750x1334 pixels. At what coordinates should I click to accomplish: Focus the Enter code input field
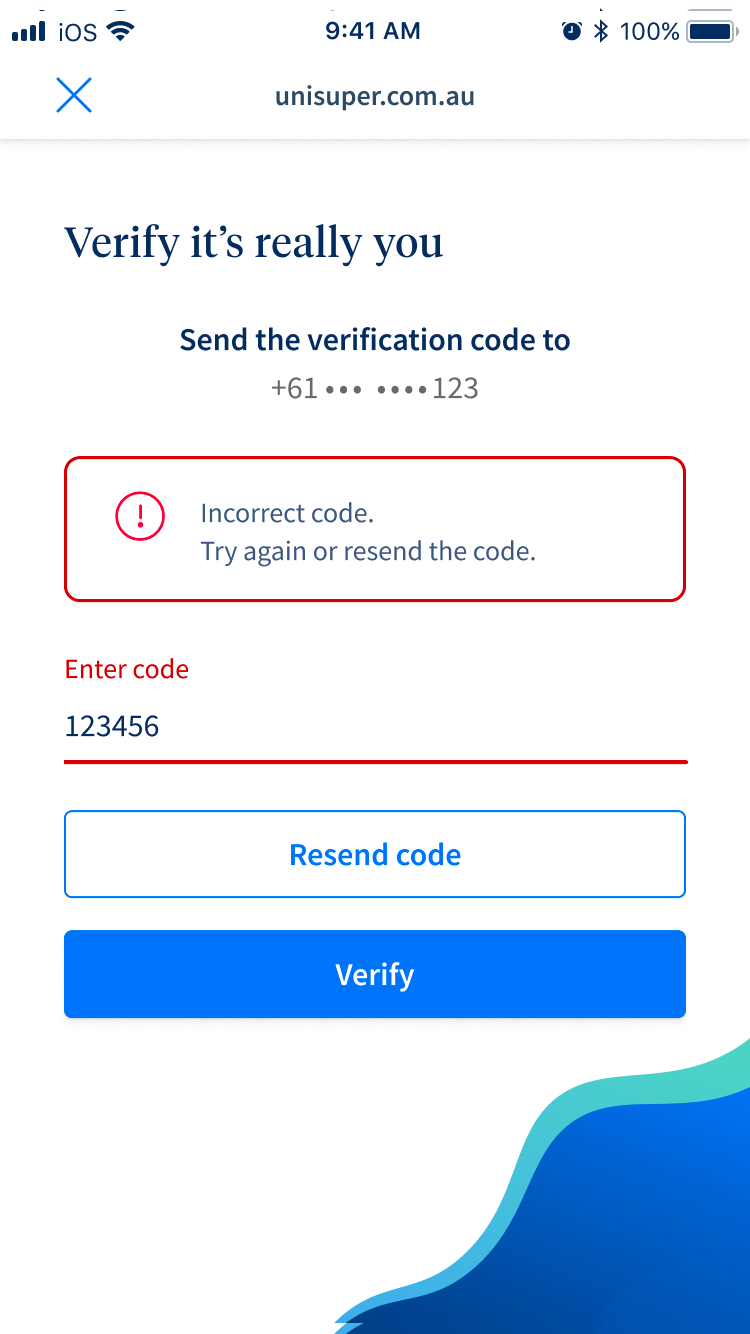click(x=375, y=726)
